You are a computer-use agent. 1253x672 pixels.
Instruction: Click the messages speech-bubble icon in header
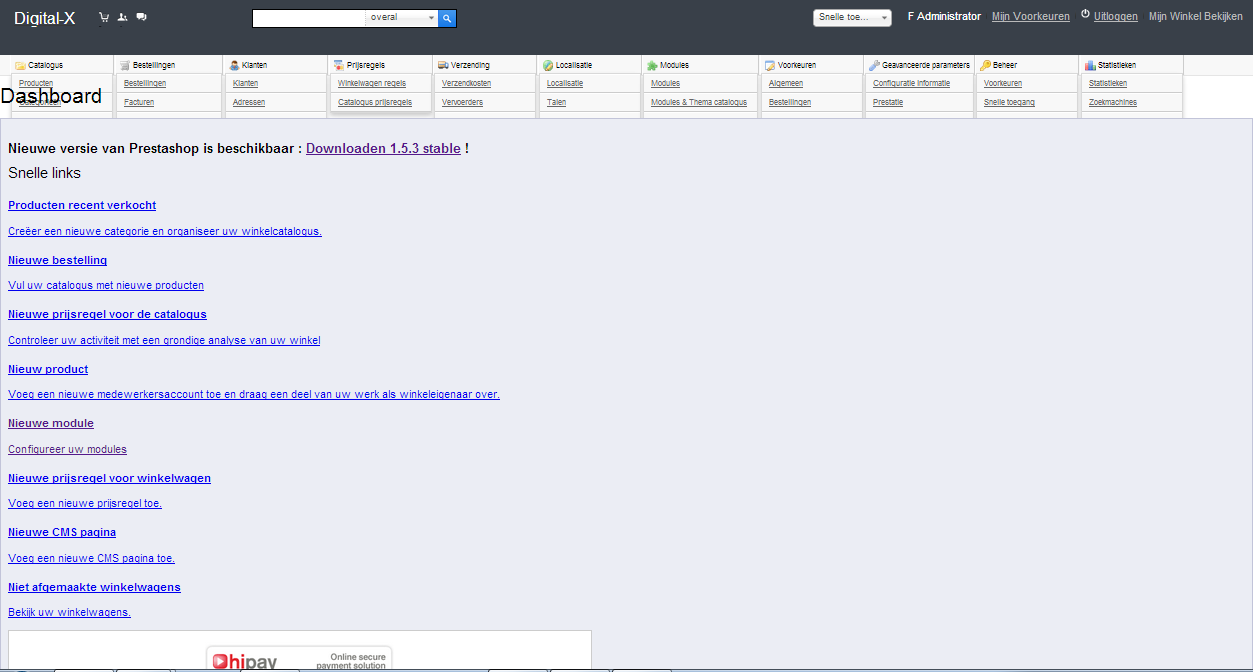141,17
